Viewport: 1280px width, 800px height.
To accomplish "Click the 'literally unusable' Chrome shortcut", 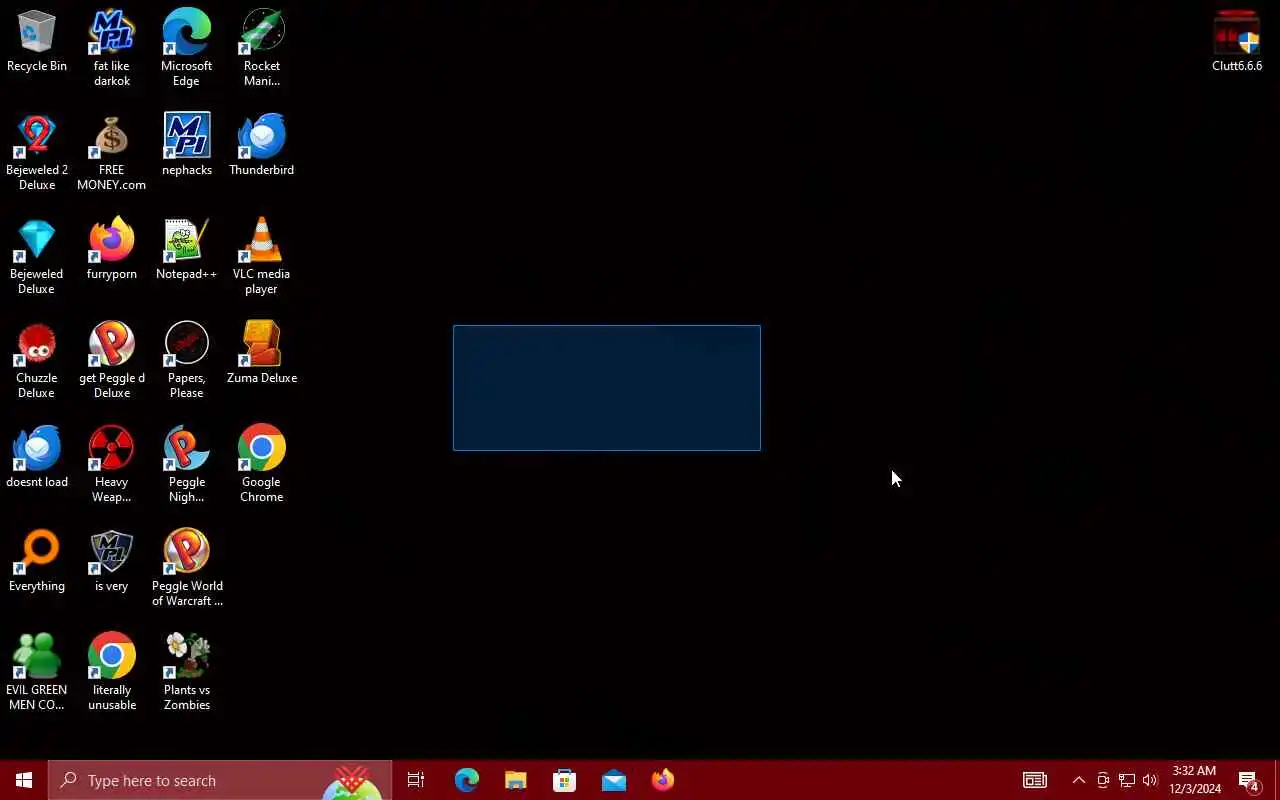I will pyautogui.click(x=112, y=672).
